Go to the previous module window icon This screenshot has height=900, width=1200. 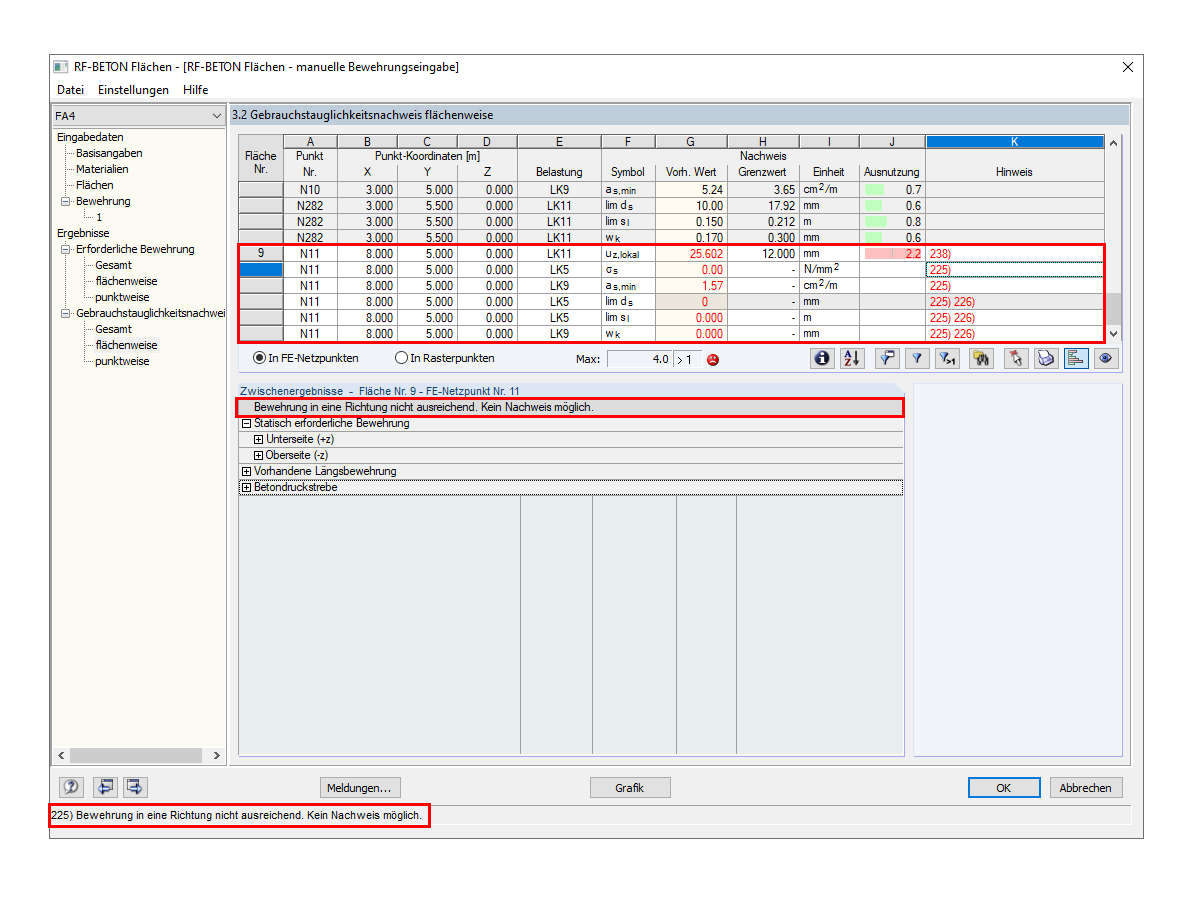pos(106,787)
